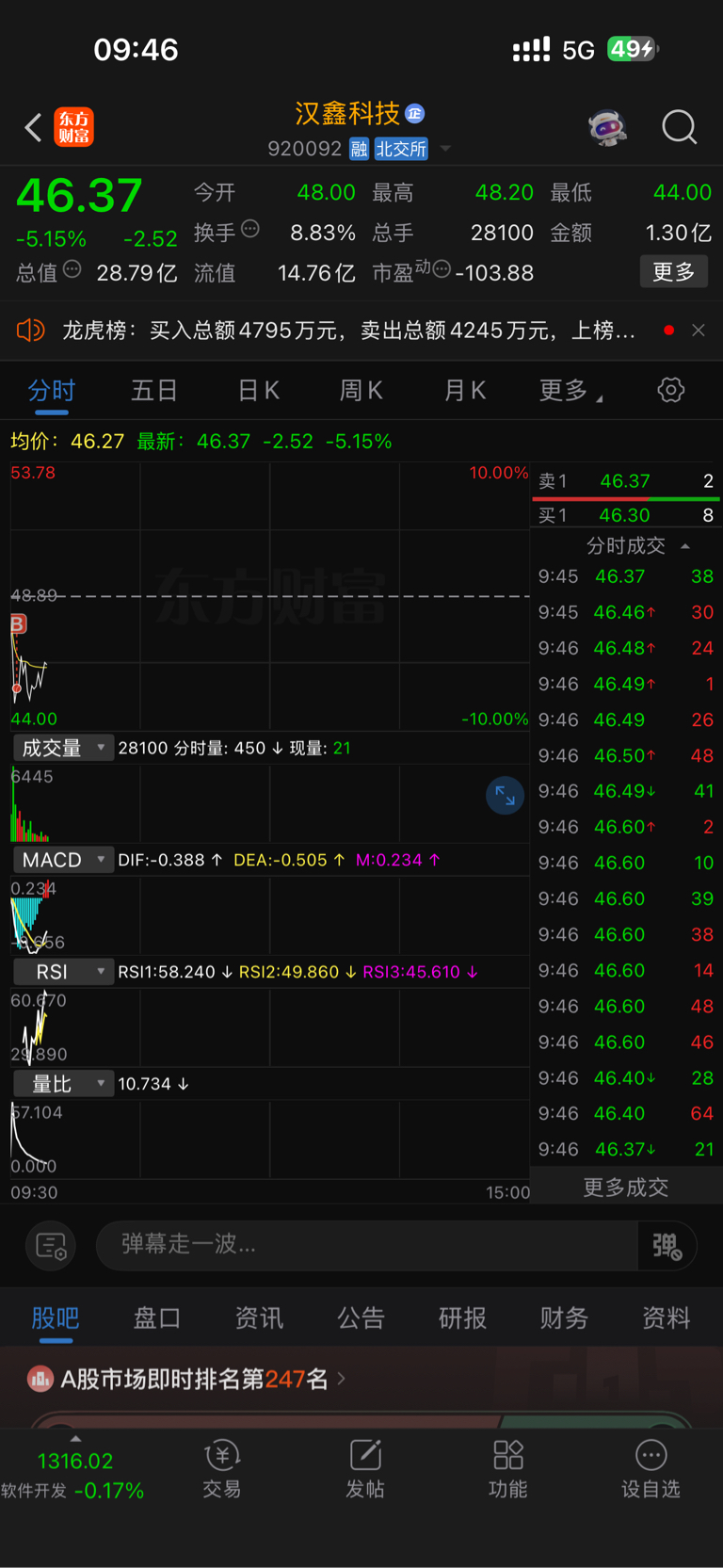Image resolution: width=723 pixels, height=1568 pixels.
Task: Tap the 北交所 exchange tag
Action: coord(401,149)
